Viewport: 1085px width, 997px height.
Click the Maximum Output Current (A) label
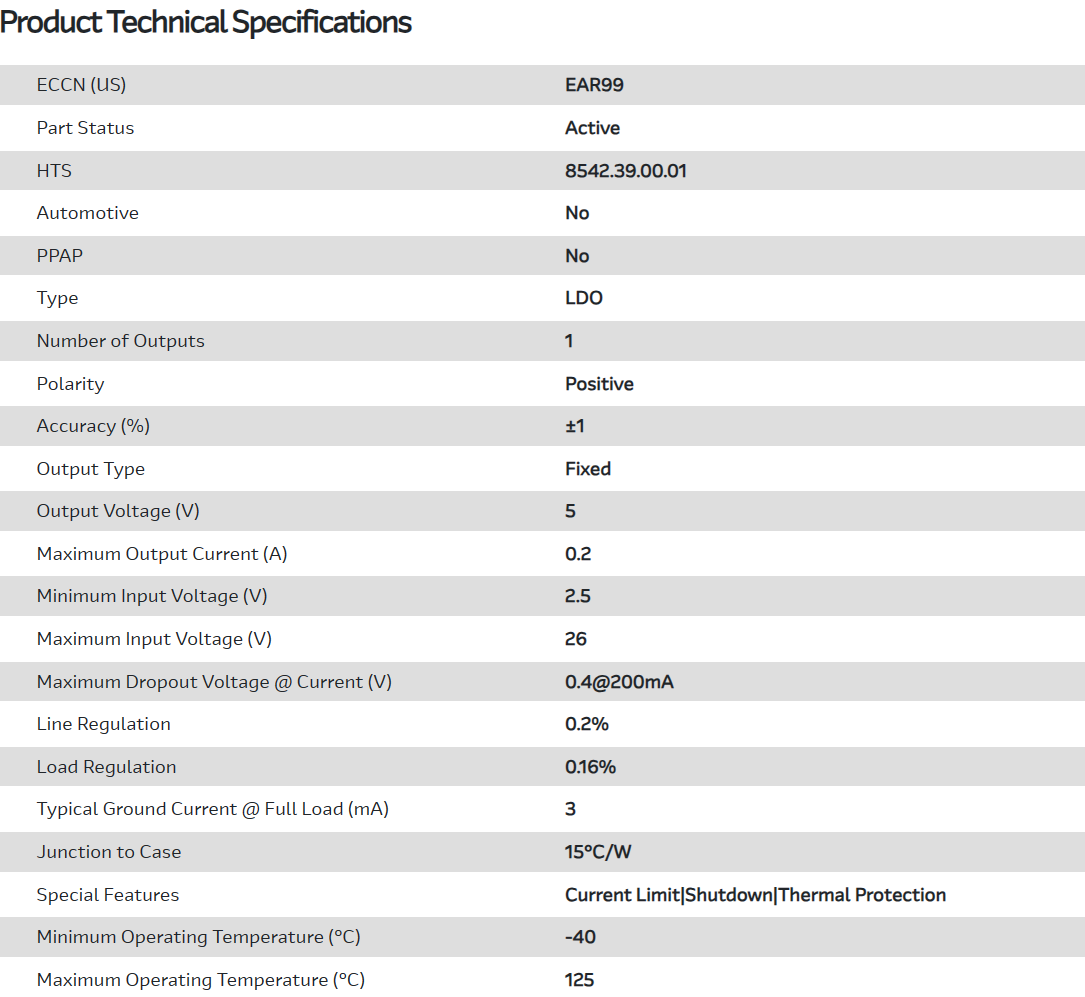pyautogui.click(x=162, y=554)
